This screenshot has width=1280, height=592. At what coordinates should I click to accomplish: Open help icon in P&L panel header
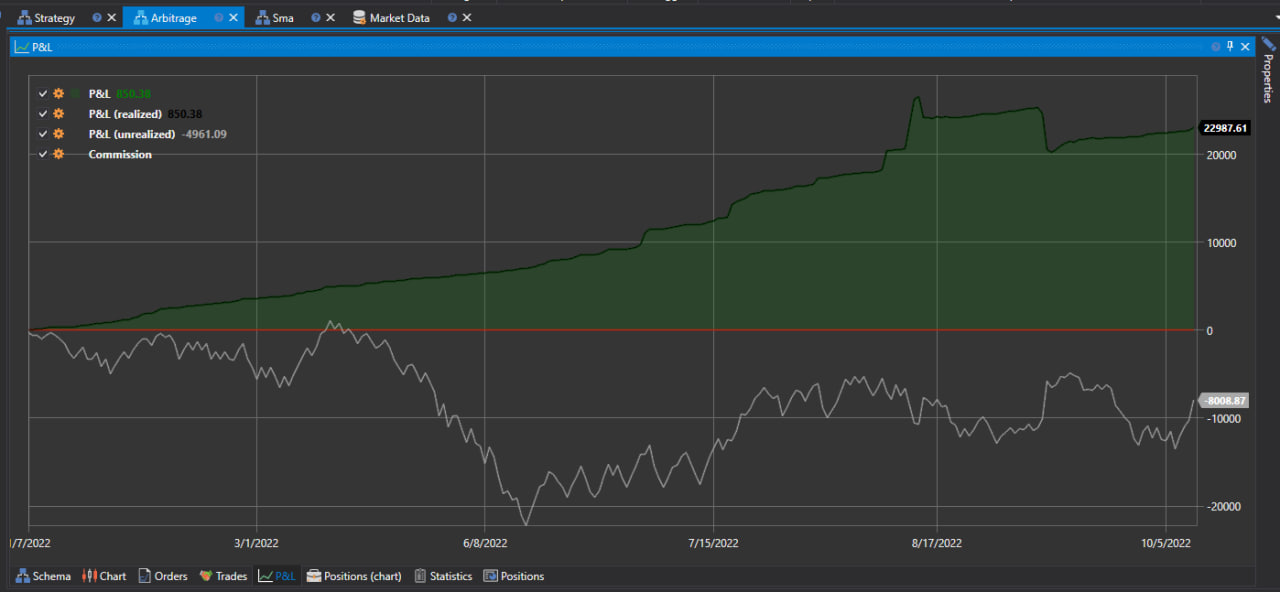point(1215,46)
